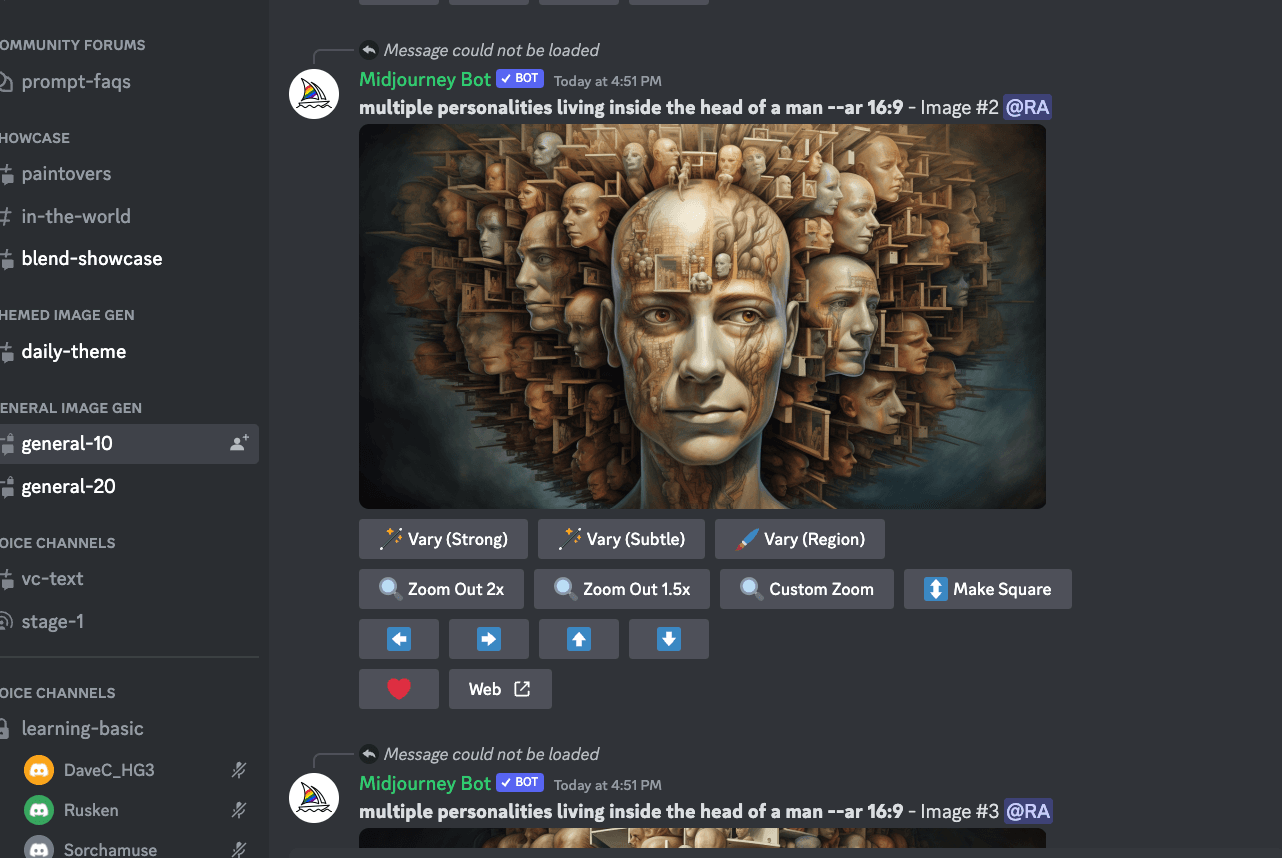The image size is (1282, 858).
Task: Collapse the THEMED IMAGE GEN category
Action: click(67, 315)
